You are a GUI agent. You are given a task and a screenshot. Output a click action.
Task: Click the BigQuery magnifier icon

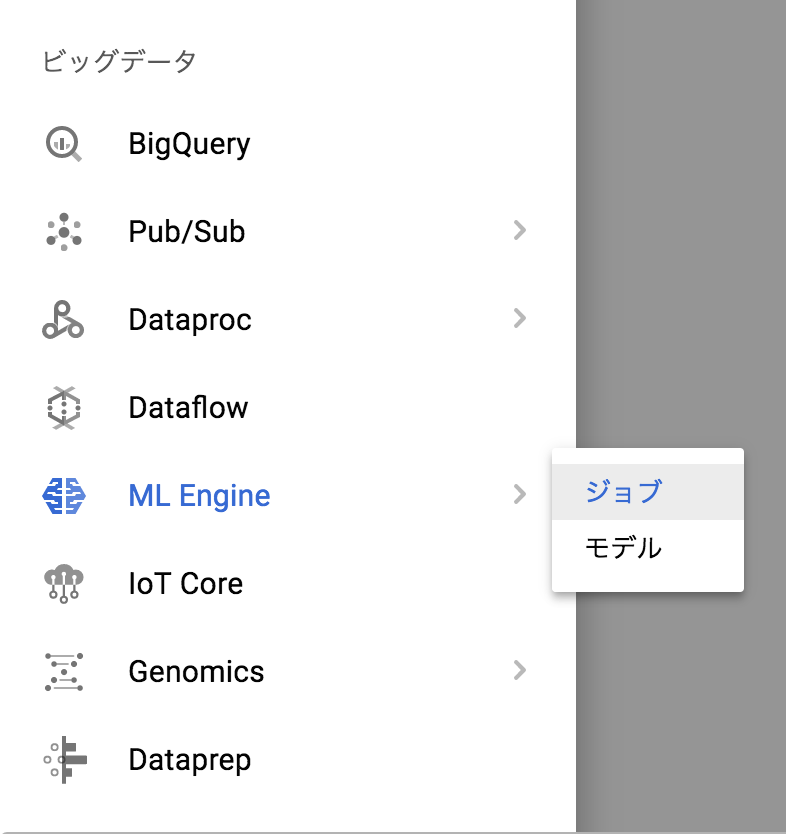64,144
